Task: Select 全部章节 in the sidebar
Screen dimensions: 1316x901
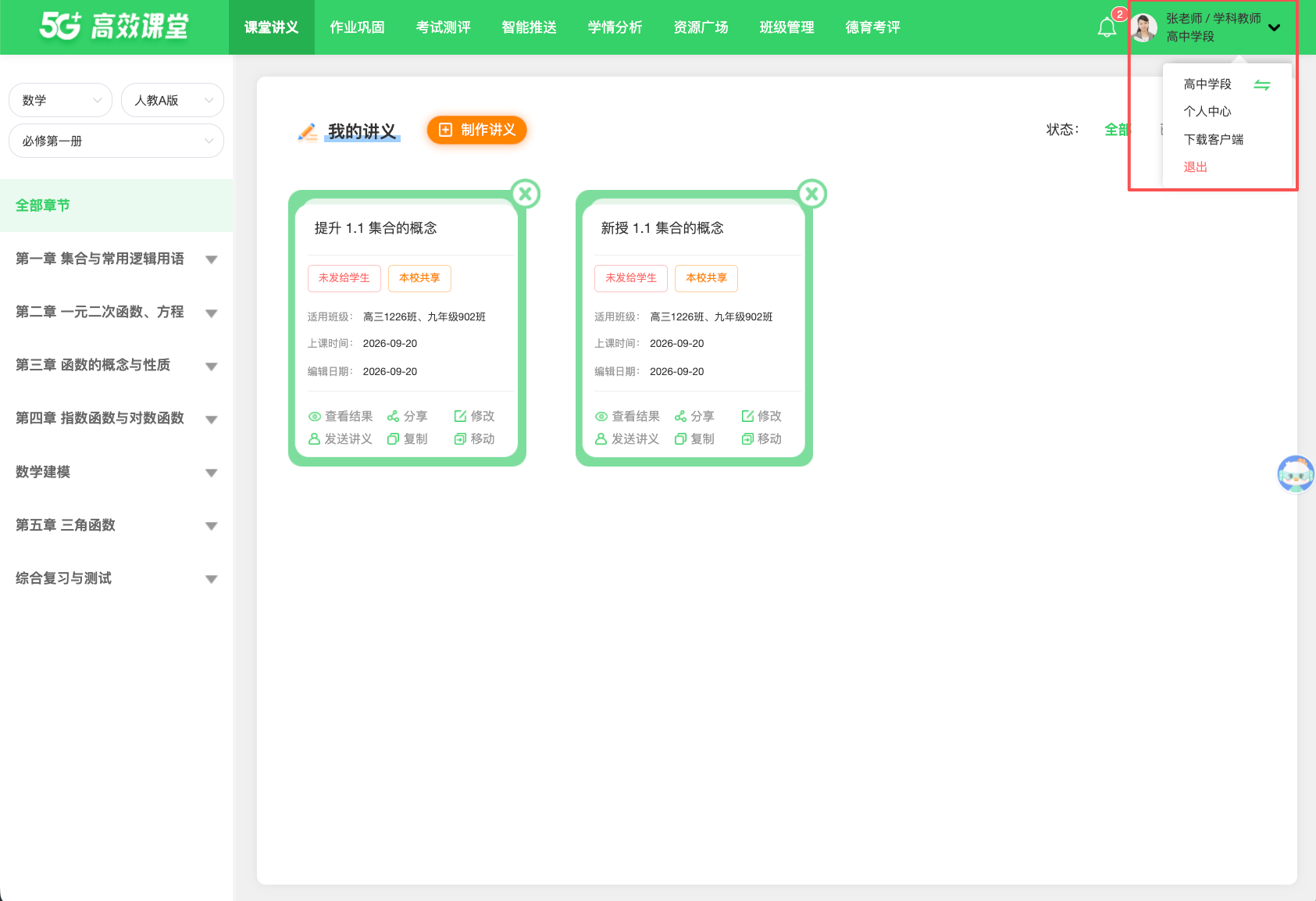Action: click(116, 206)
